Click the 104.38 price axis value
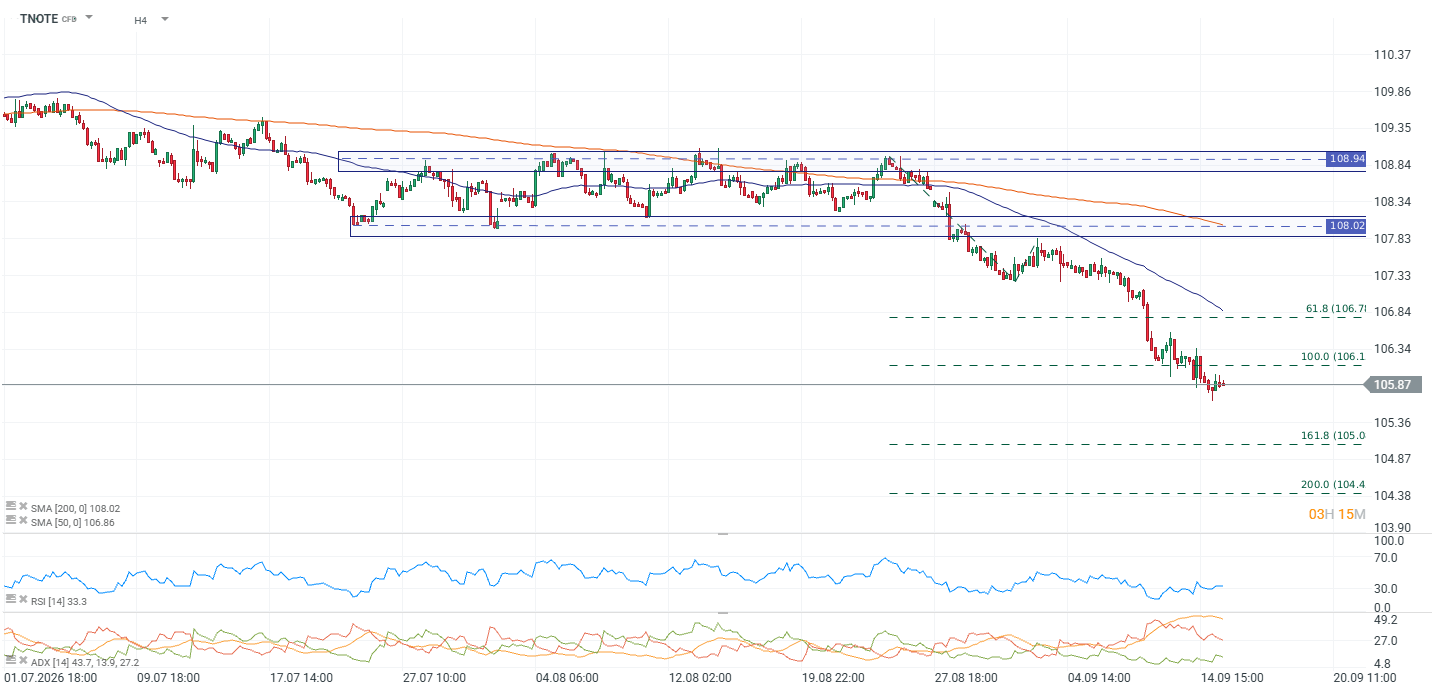 [x=1392, y=495]
